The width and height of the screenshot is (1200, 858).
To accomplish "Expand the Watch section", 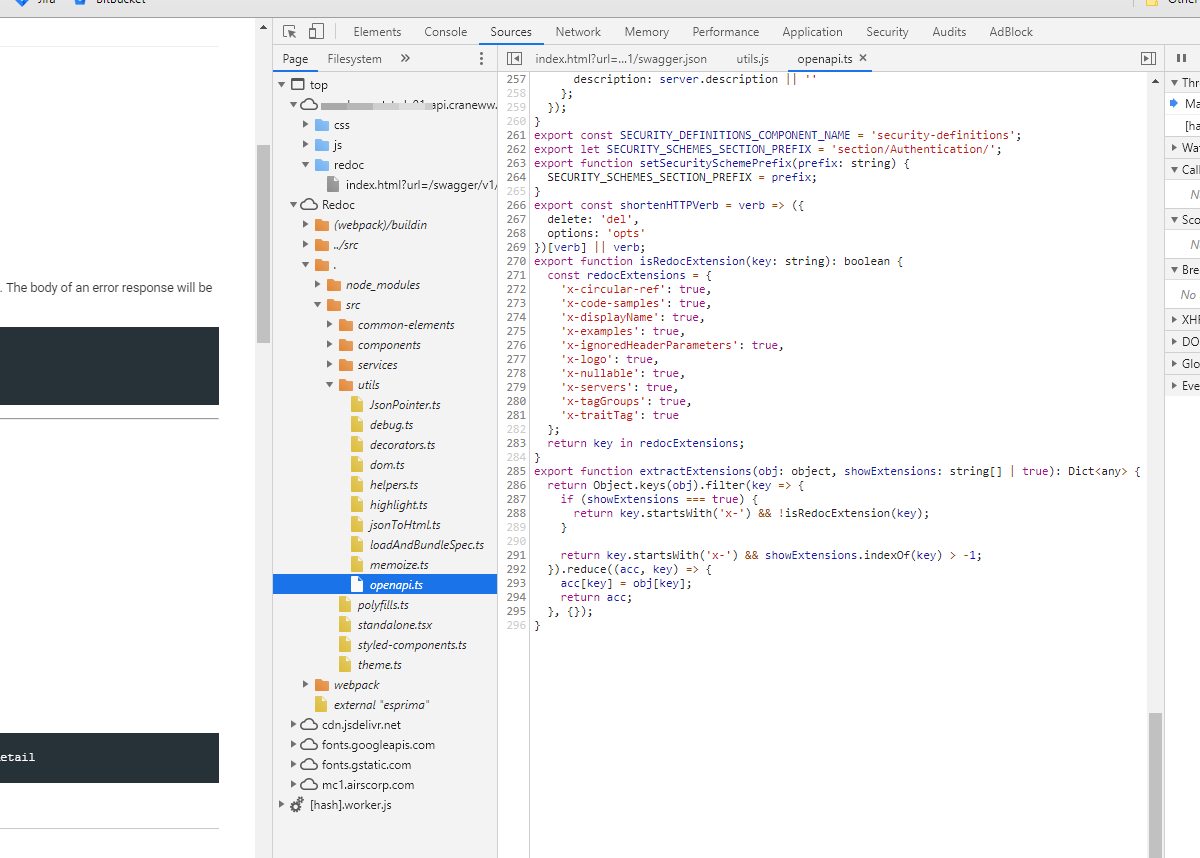I will point(1174,146).
